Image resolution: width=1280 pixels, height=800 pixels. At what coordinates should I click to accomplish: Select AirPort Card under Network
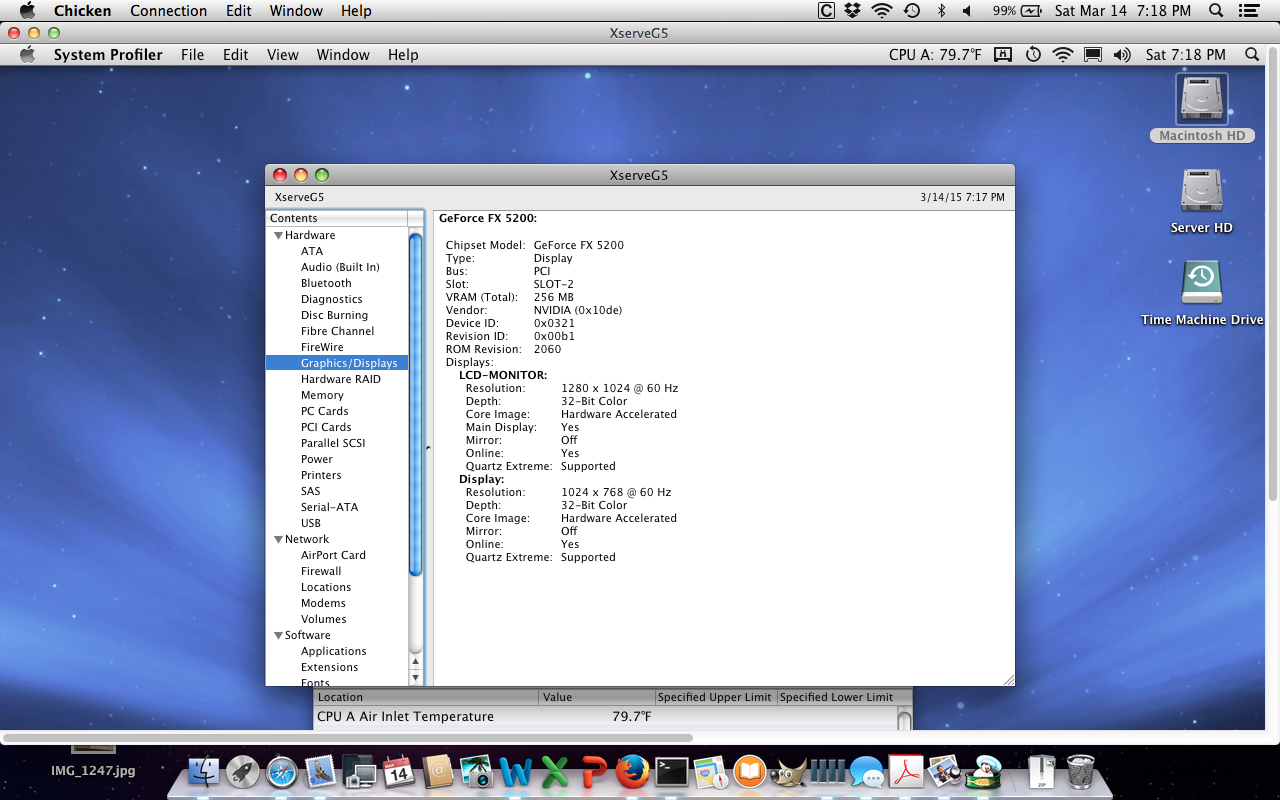[333, 555]
